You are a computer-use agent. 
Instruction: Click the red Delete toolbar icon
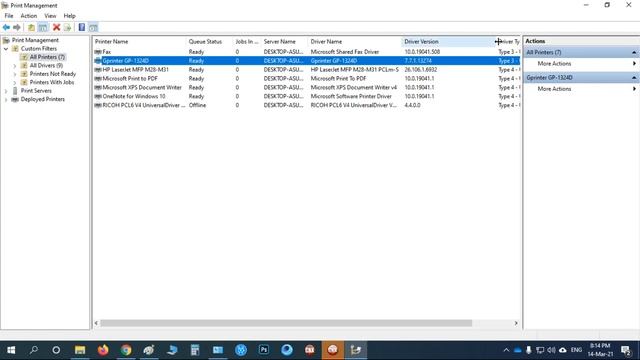coord(56,27)
